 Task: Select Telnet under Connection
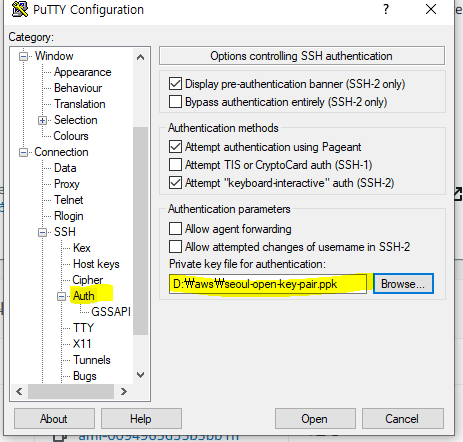point(68,200)
